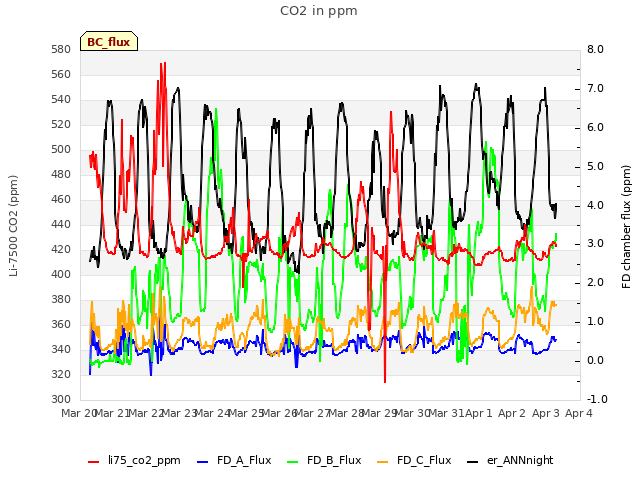Toggle er_ANNnight legend entry

tap(510, 460)
